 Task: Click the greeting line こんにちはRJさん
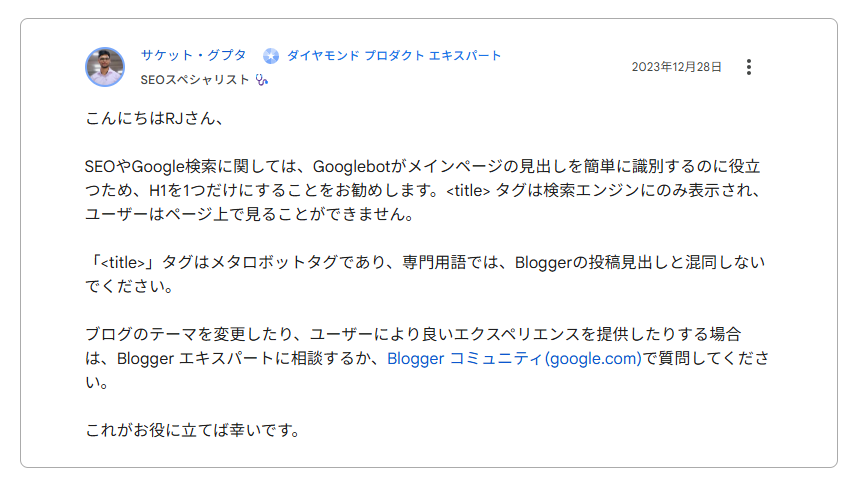pyautogui.click(x=152, y=119)
